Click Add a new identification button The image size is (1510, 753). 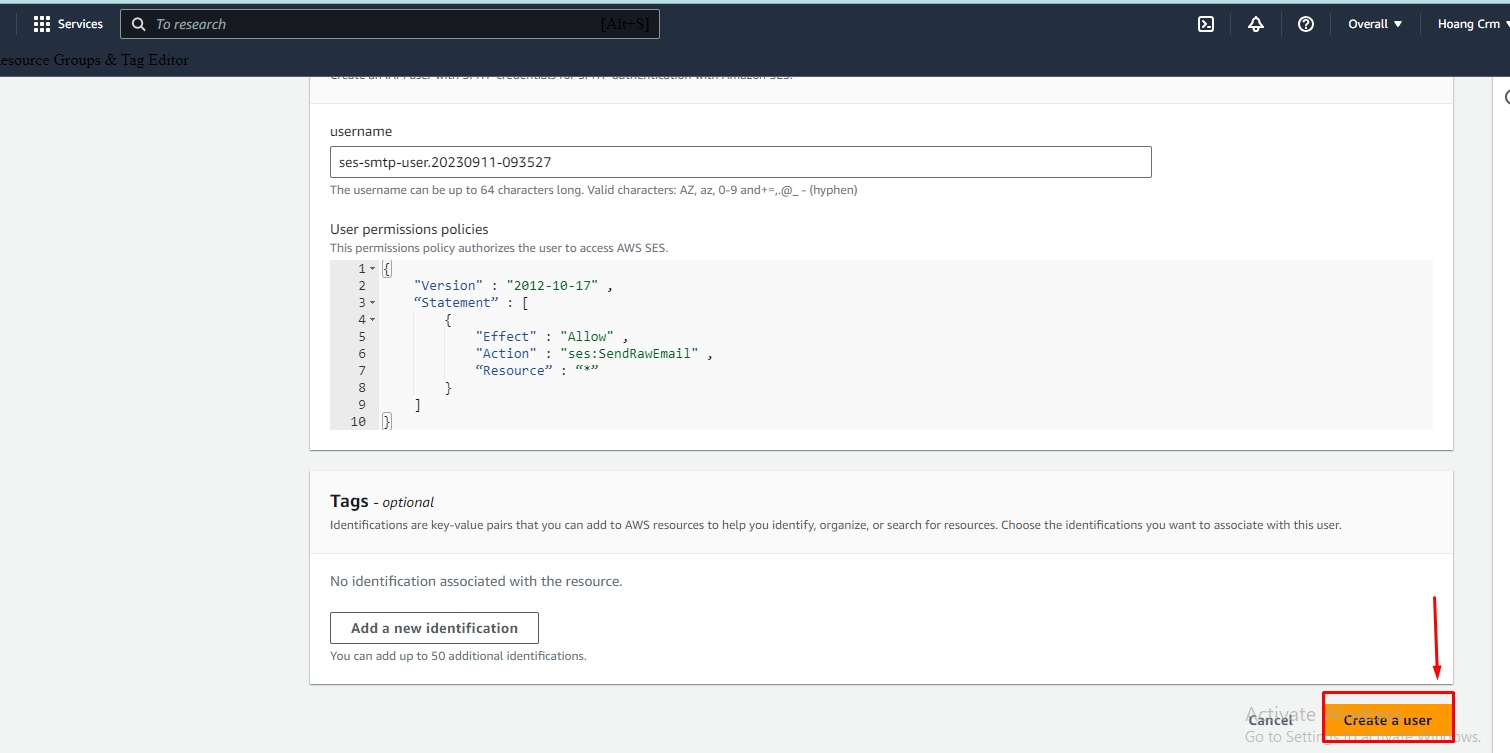pos(434,628)
